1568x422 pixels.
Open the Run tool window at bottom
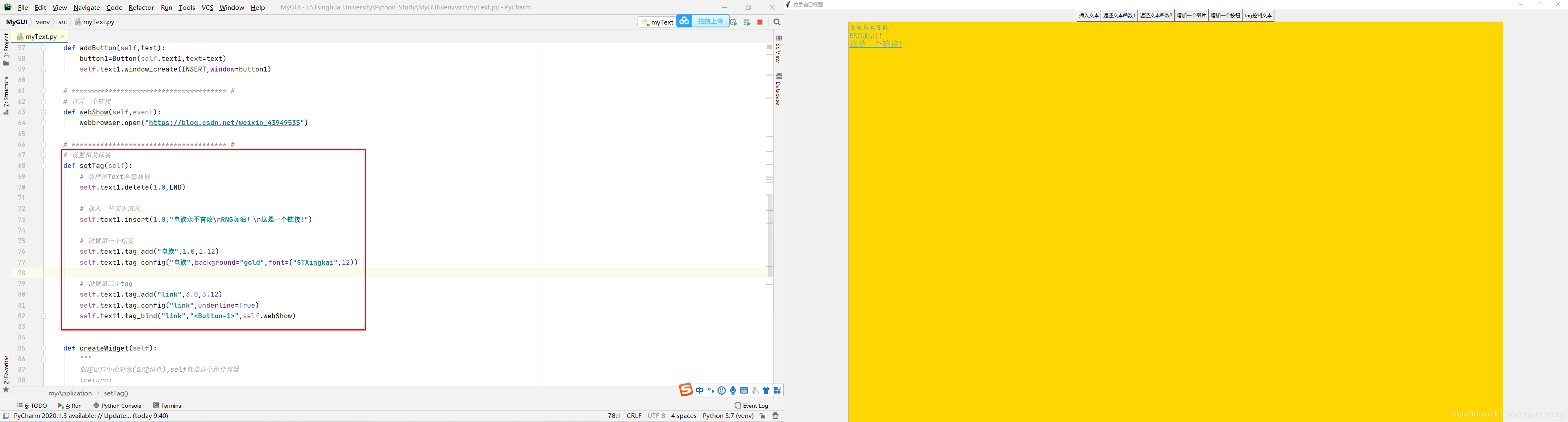tap(70, 406)
